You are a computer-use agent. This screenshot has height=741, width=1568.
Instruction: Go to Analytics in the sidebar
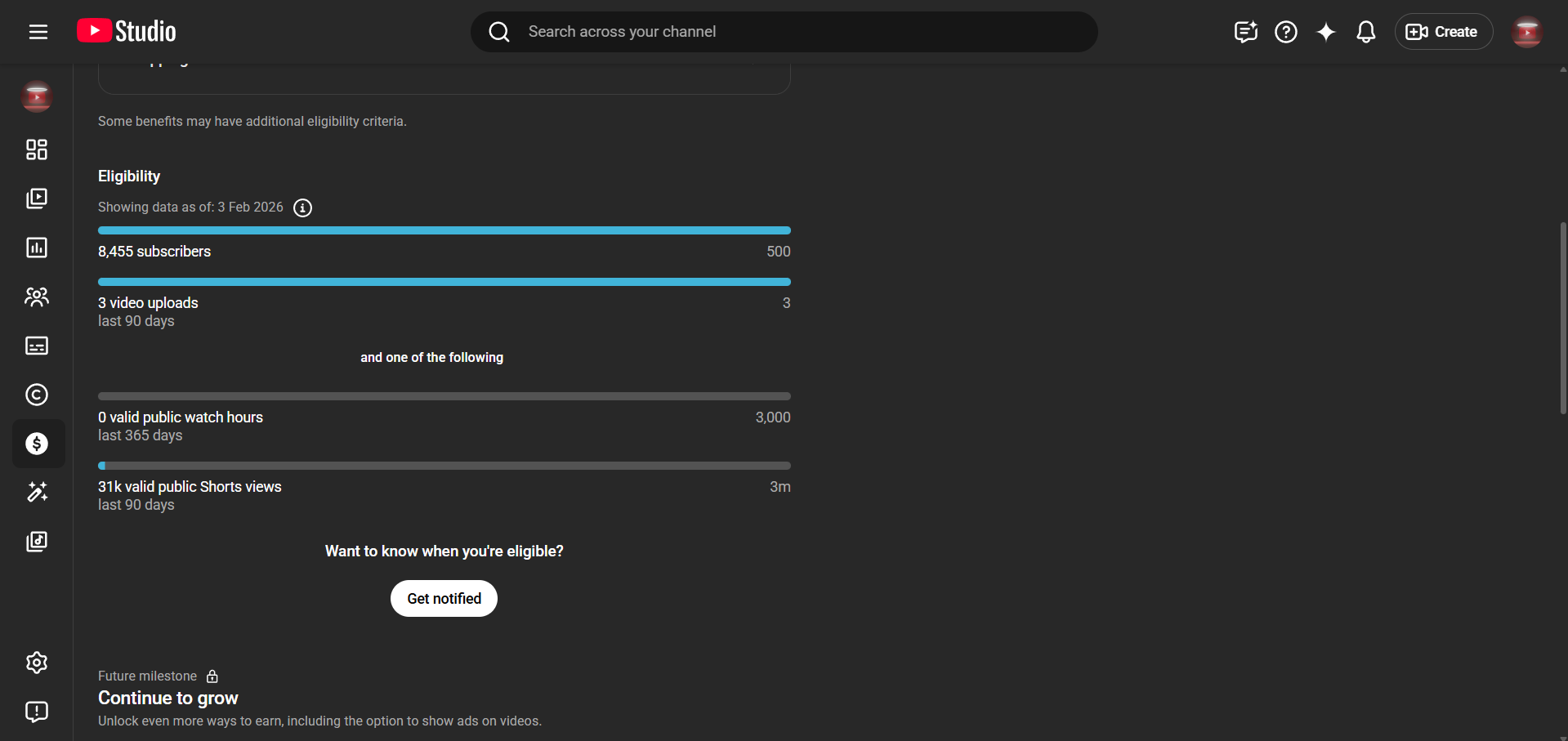(37, 248)
